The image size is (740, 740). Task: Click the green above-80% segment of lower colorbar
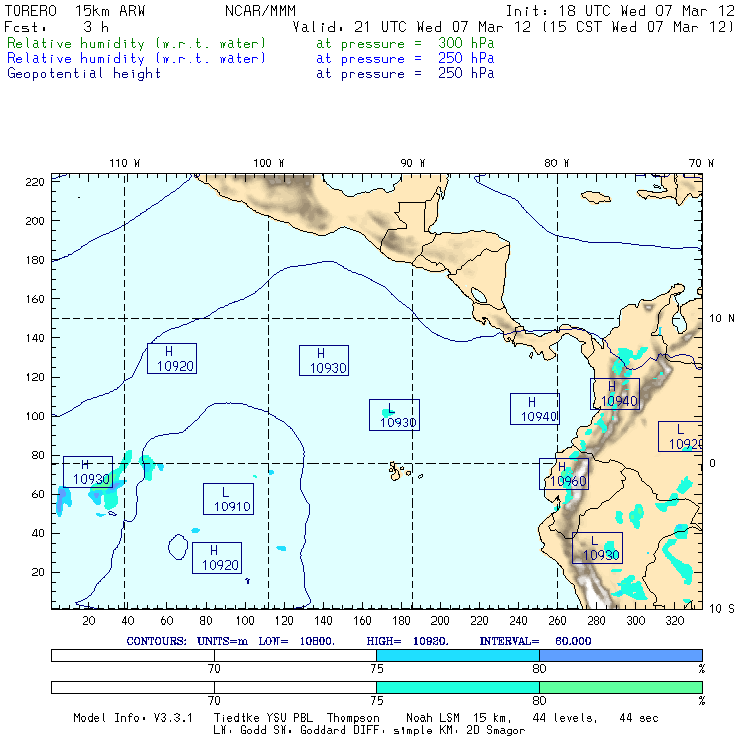click(x=621, y=687)
